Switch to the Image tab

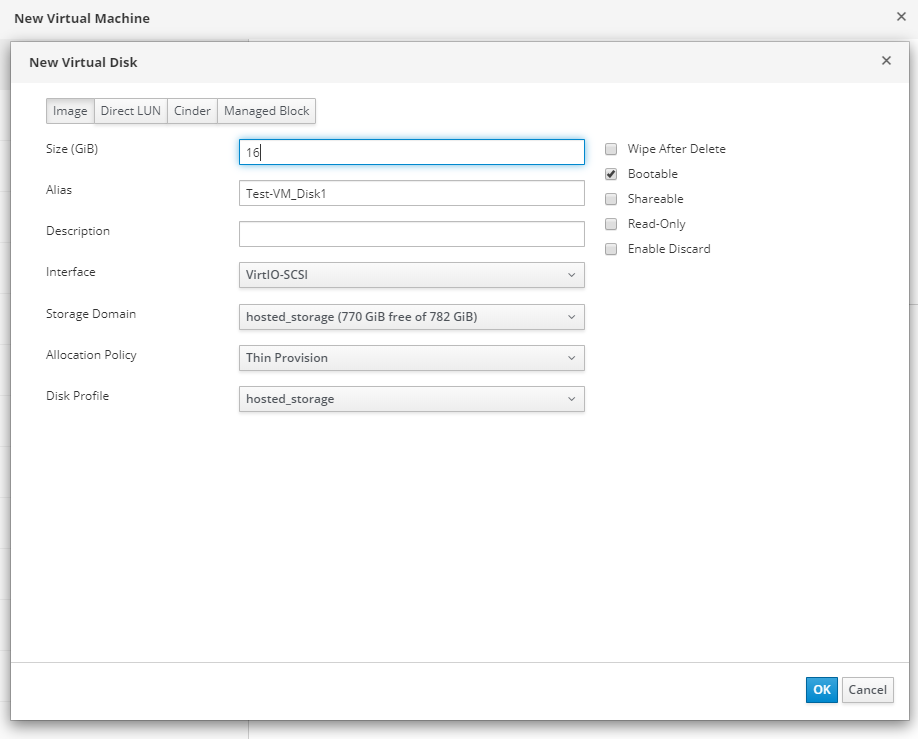[70, 111]
